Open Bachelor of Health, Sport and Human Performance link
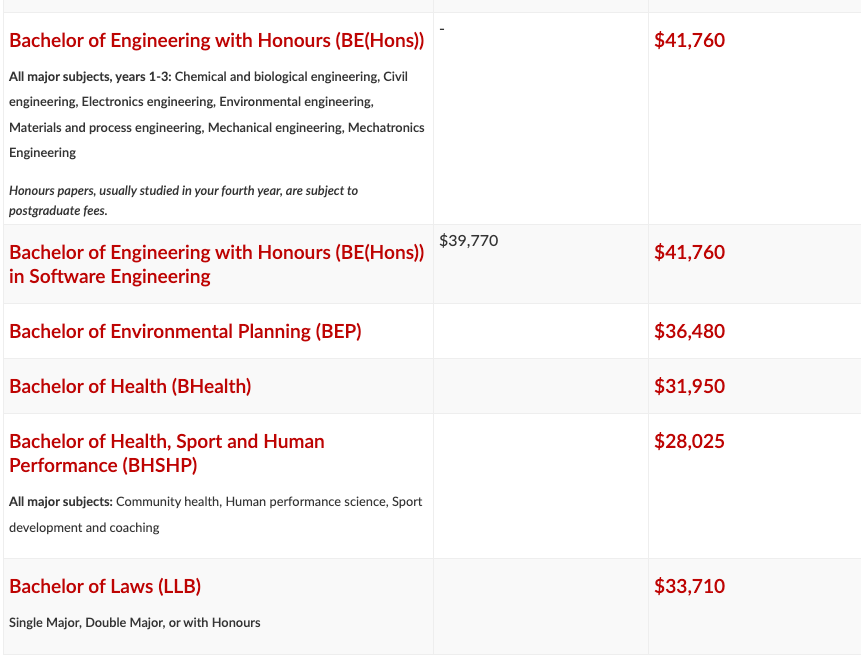Viewport: 861px width, 655px height. 166,453
